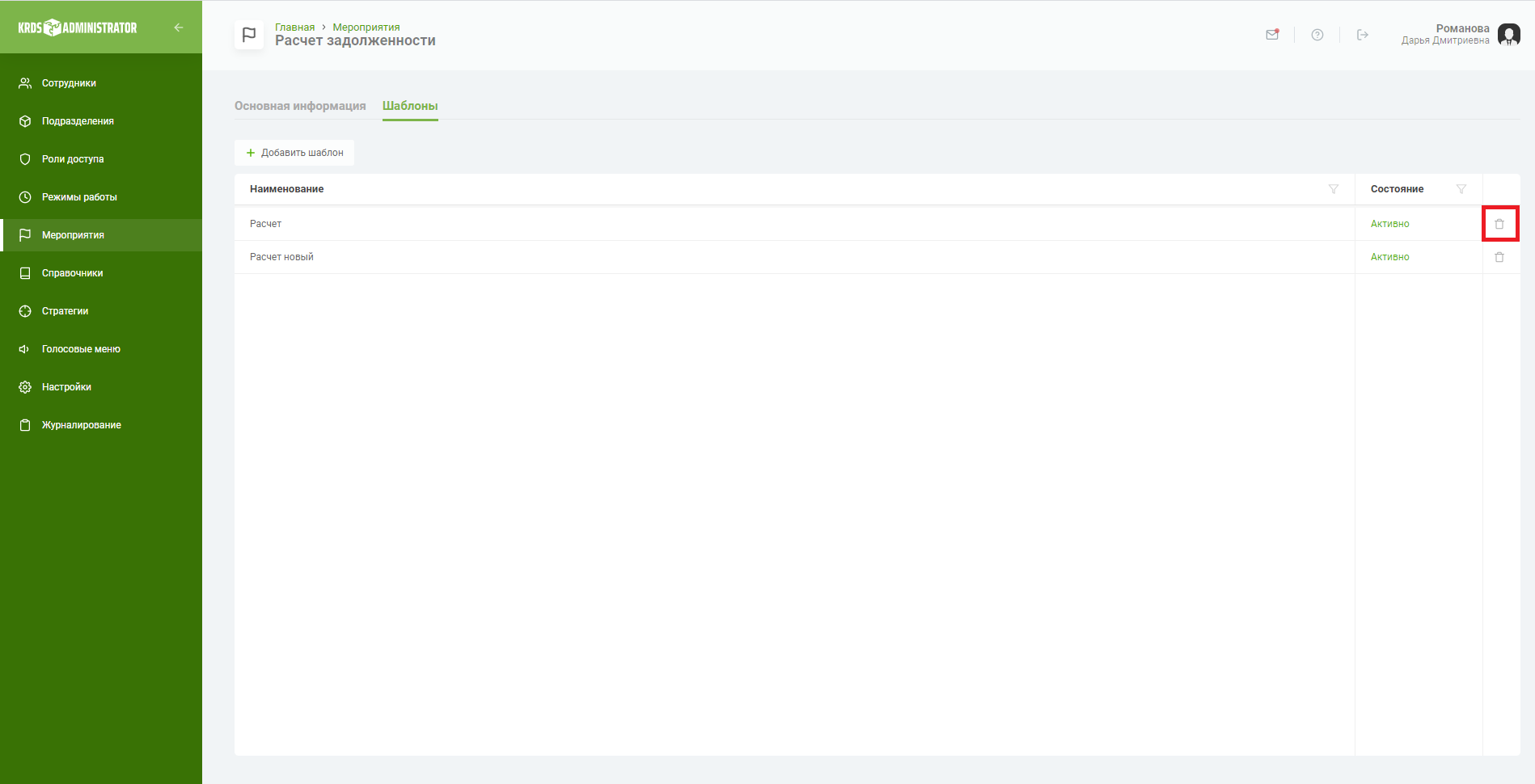Click the Справочники book icon
The height and width of the screenshot is (784, 1535).
[x=25, y=273]
